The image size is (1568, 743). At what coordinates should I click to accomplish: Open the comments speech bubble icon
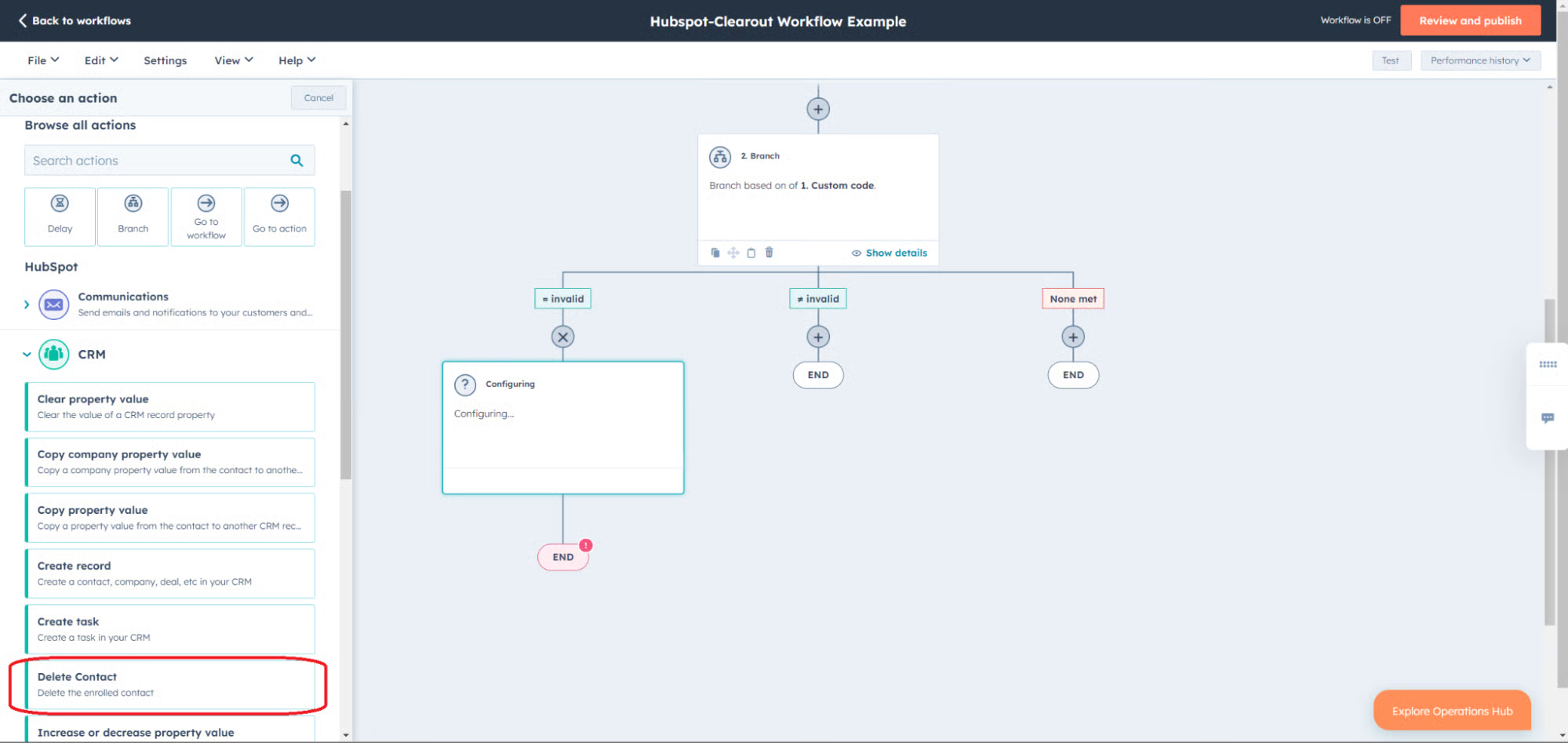tap(1547, 418)
